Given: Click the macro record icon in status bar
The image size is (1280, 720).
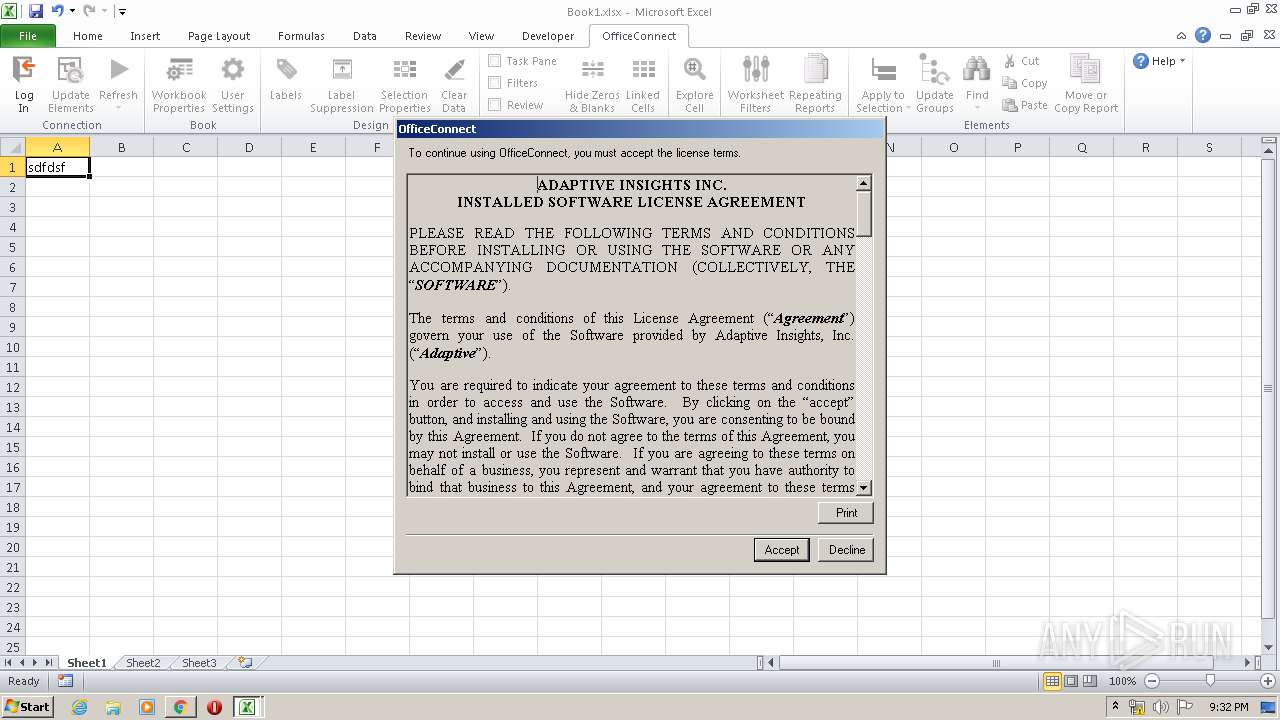Looking at the screenshot, I should [x=65, y=681].
